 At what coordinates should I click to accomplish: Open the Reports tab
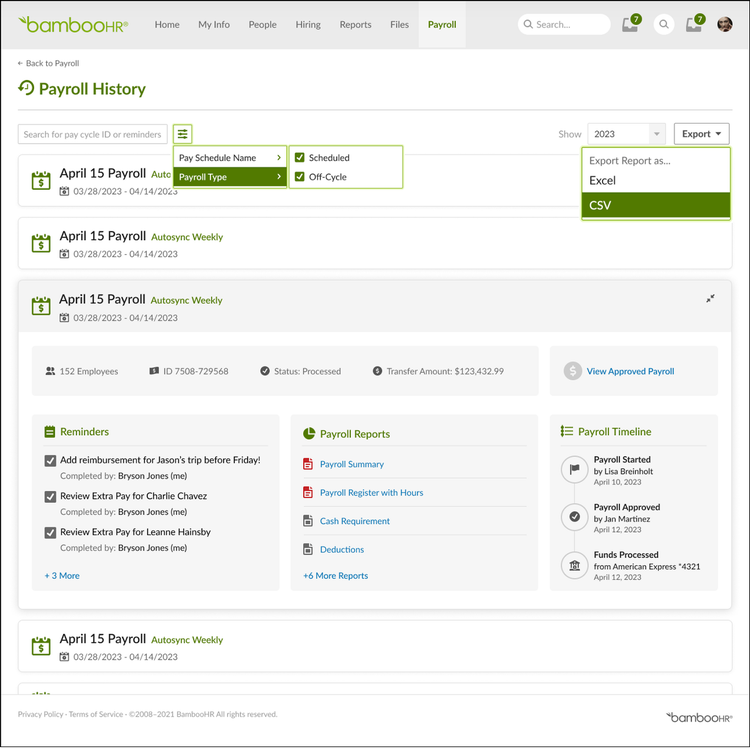(x=355, y=24)
